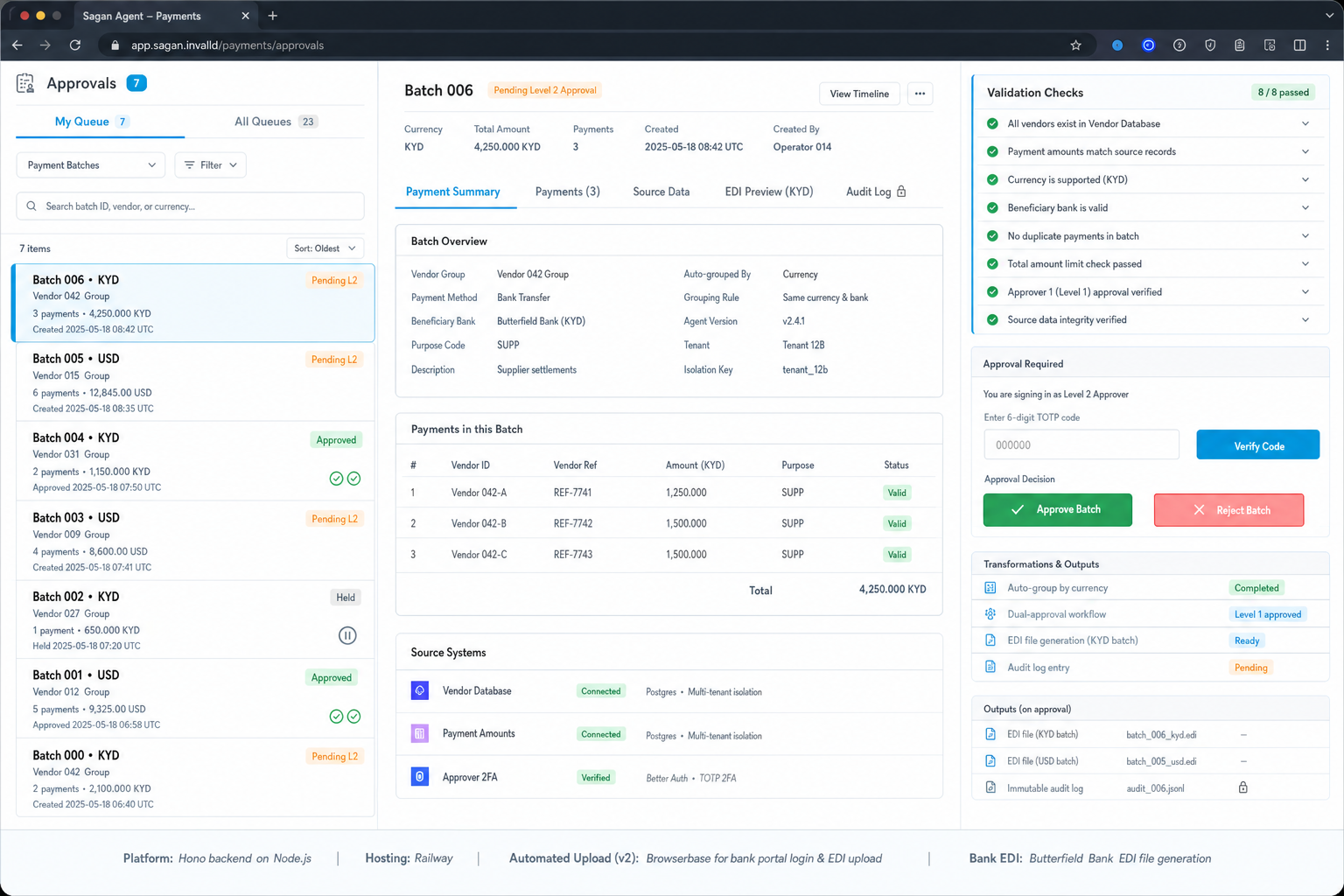Click the Approvals count badge 7
This screenshot has width=1344, height=896.
coord(136,83)
